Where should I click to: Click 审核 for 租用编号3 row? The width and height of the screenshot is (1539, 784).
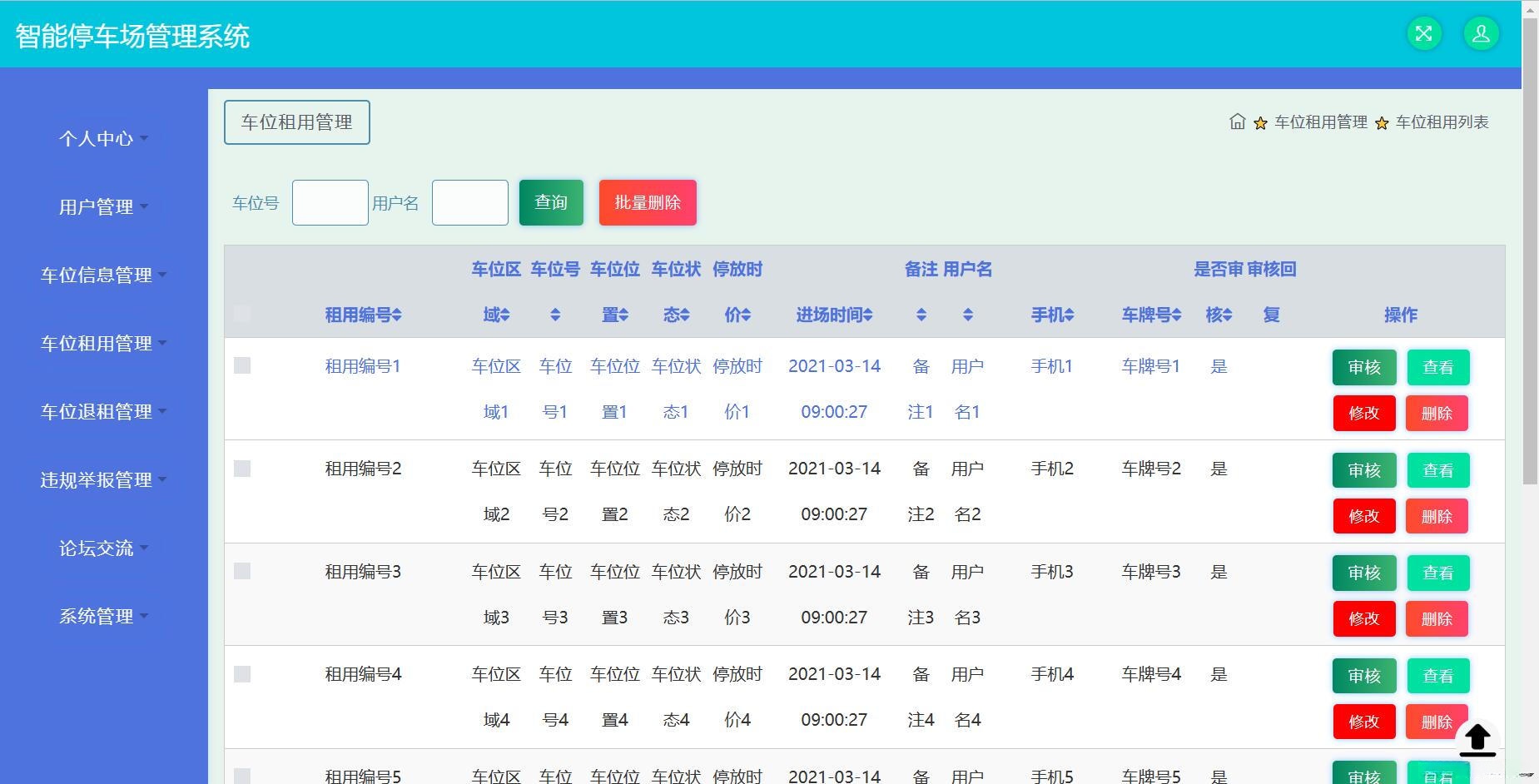point(1364,573)
